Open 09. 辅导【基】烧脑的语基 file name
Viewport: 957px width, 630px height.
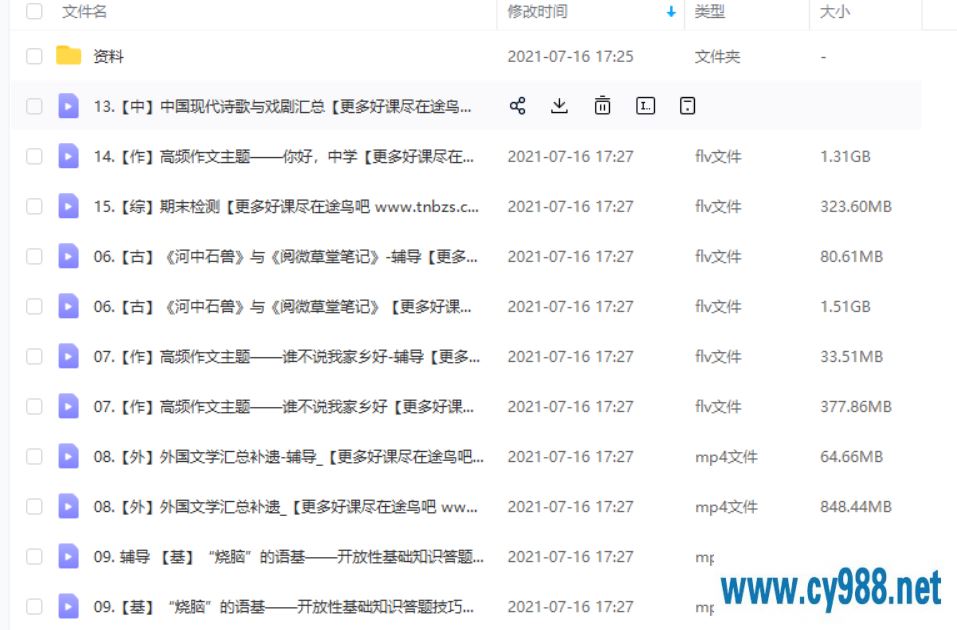pyautogui.click(x=288, y=557)
